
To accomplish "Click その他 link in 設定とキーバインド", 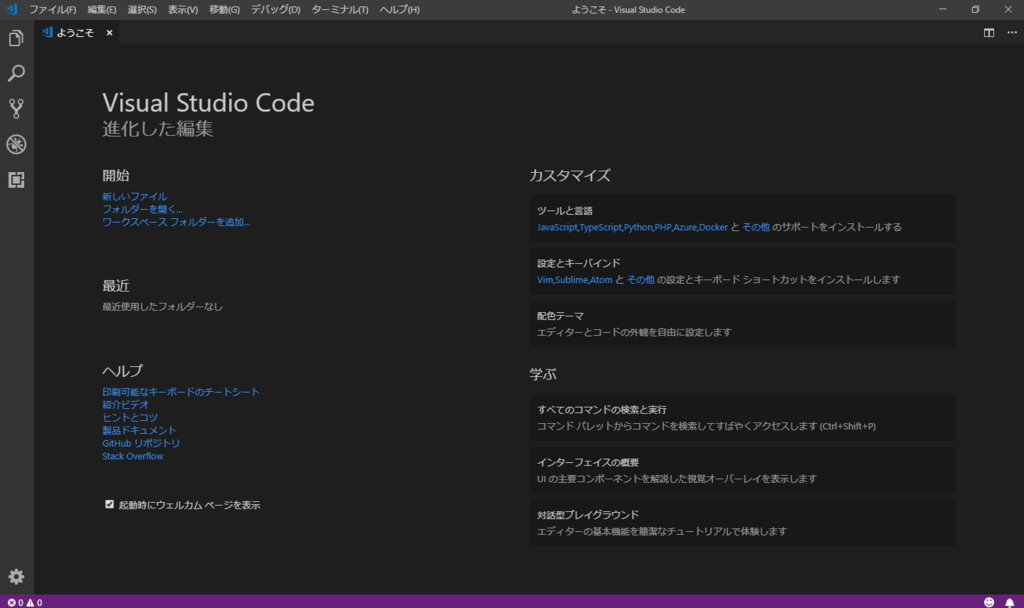I will (641, 280).
